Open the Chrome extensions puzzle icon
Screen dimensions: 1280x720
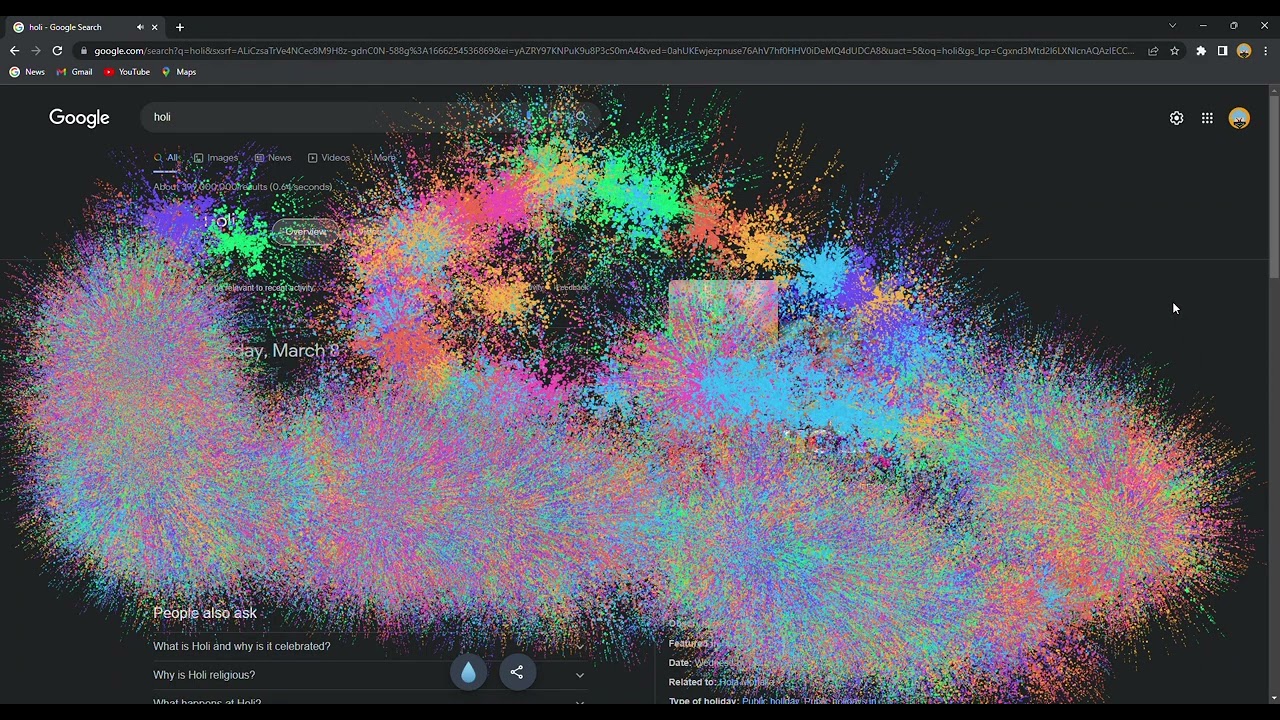coord(1201,51)
